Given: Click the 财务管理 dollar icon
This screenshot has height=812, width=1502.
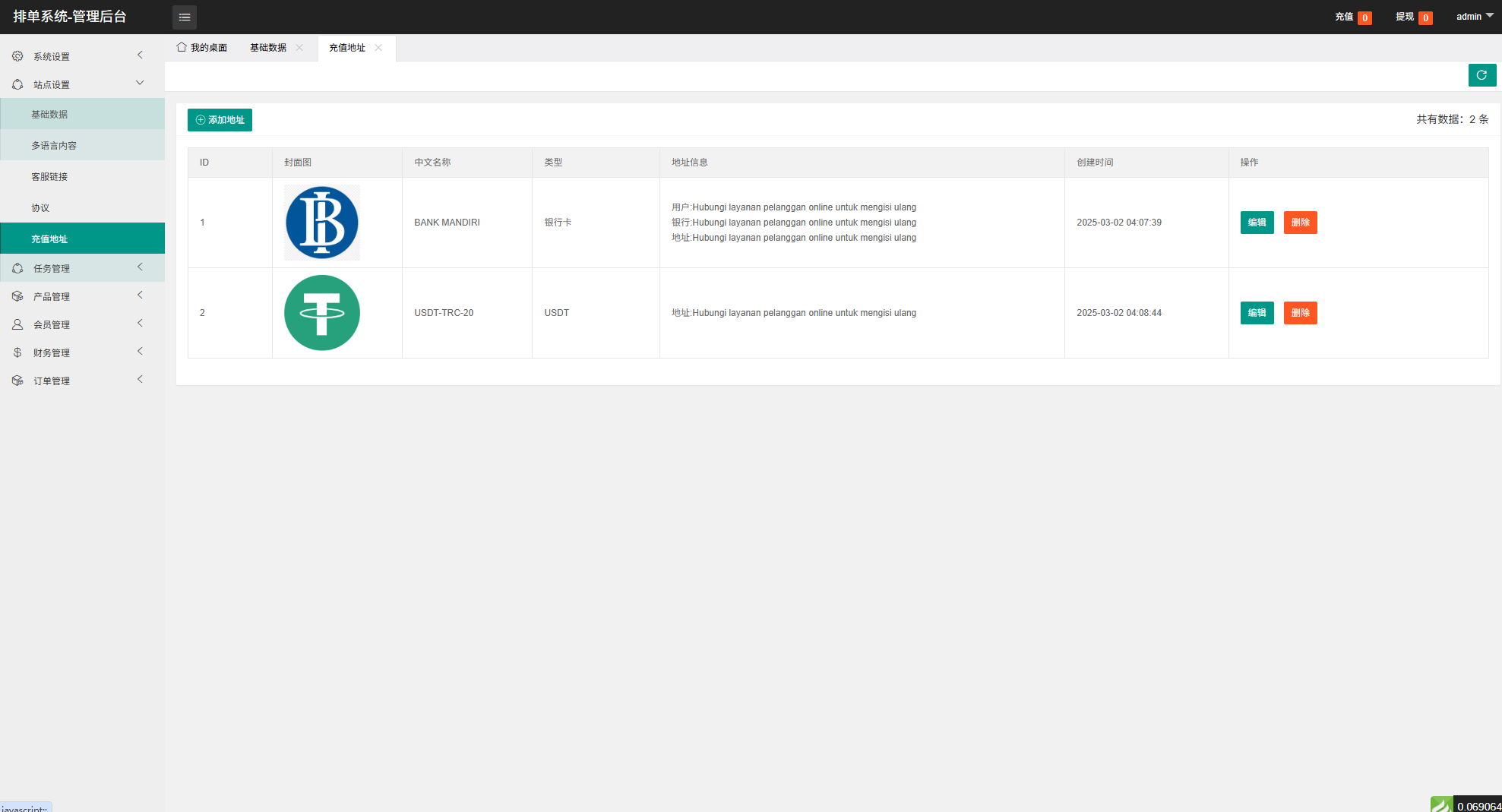Looking at the screenshot, I should click(17, 352).
